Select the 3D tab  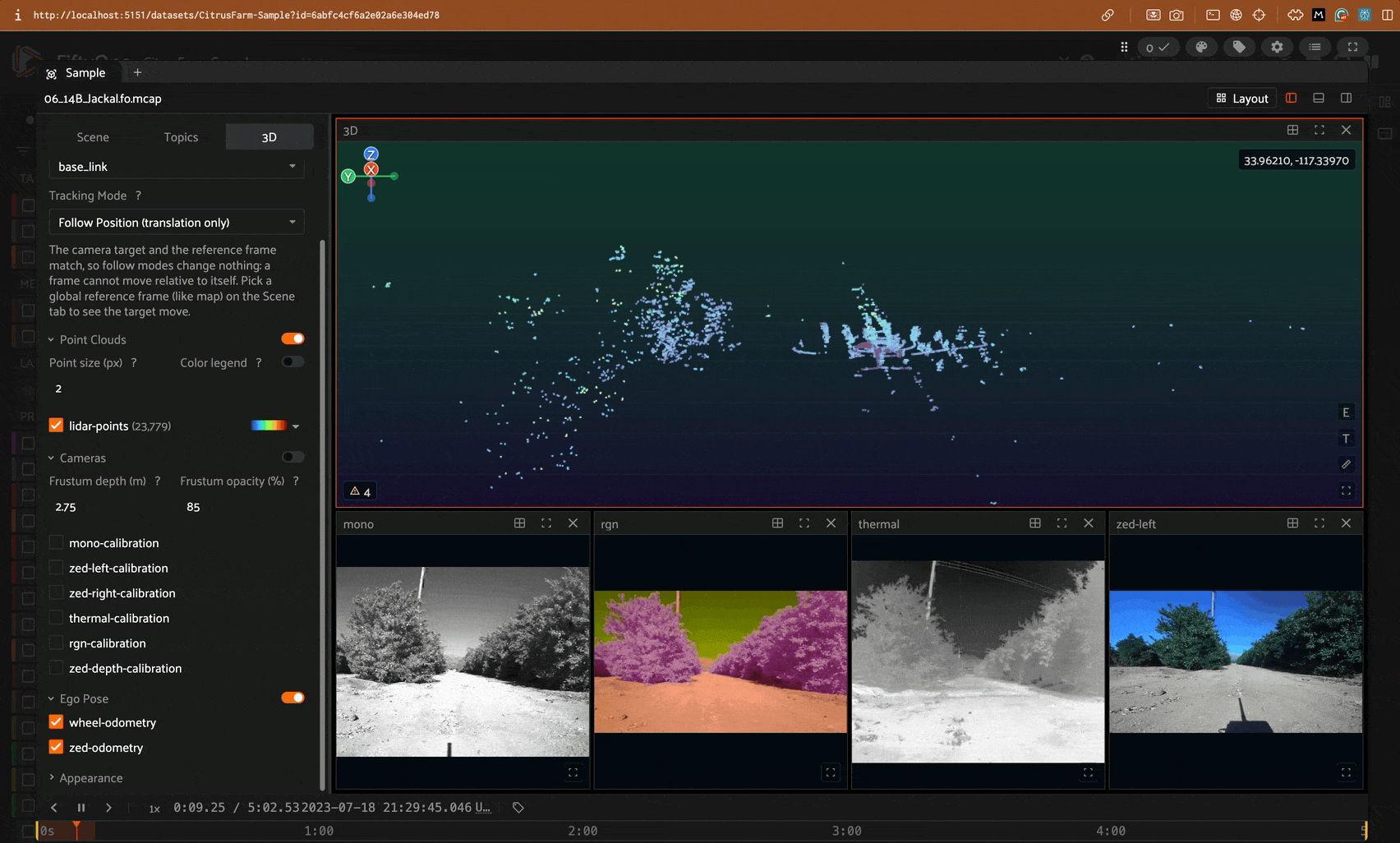pyautogui.click(x=269, y=137)
